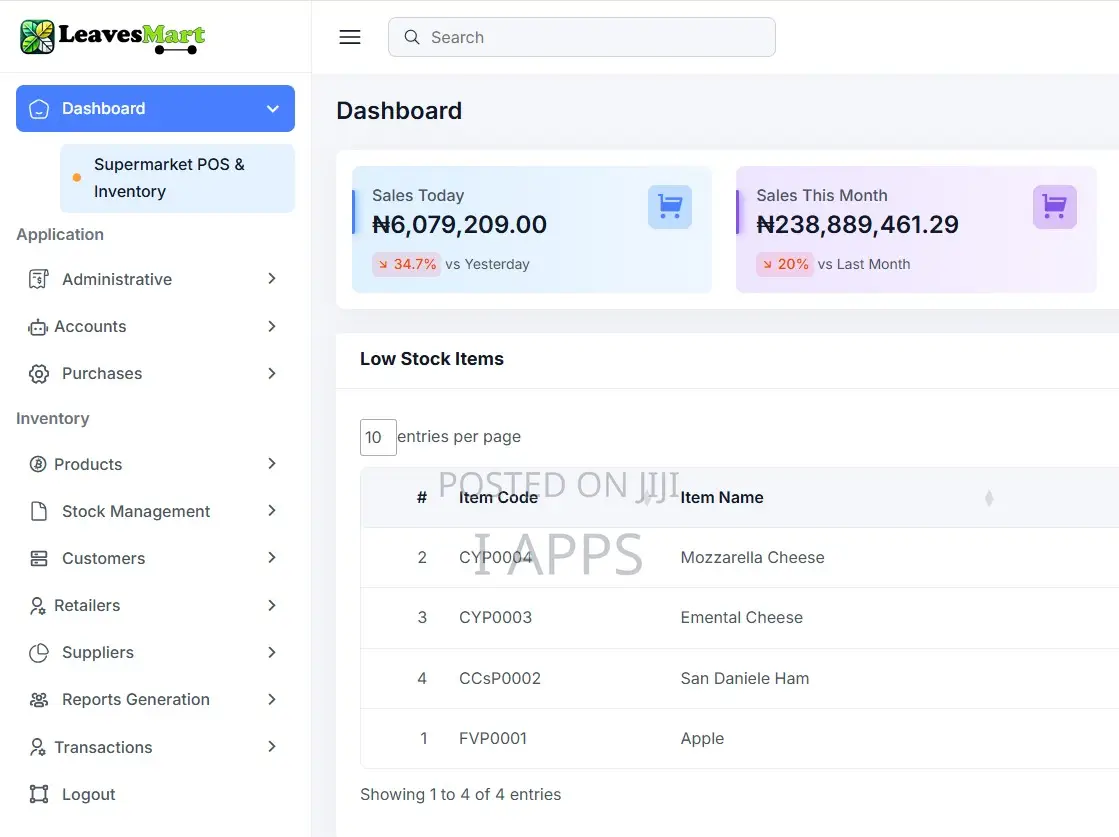Expand the Customers submenu arrow
1119x837 pixels.
pos(272,558)
